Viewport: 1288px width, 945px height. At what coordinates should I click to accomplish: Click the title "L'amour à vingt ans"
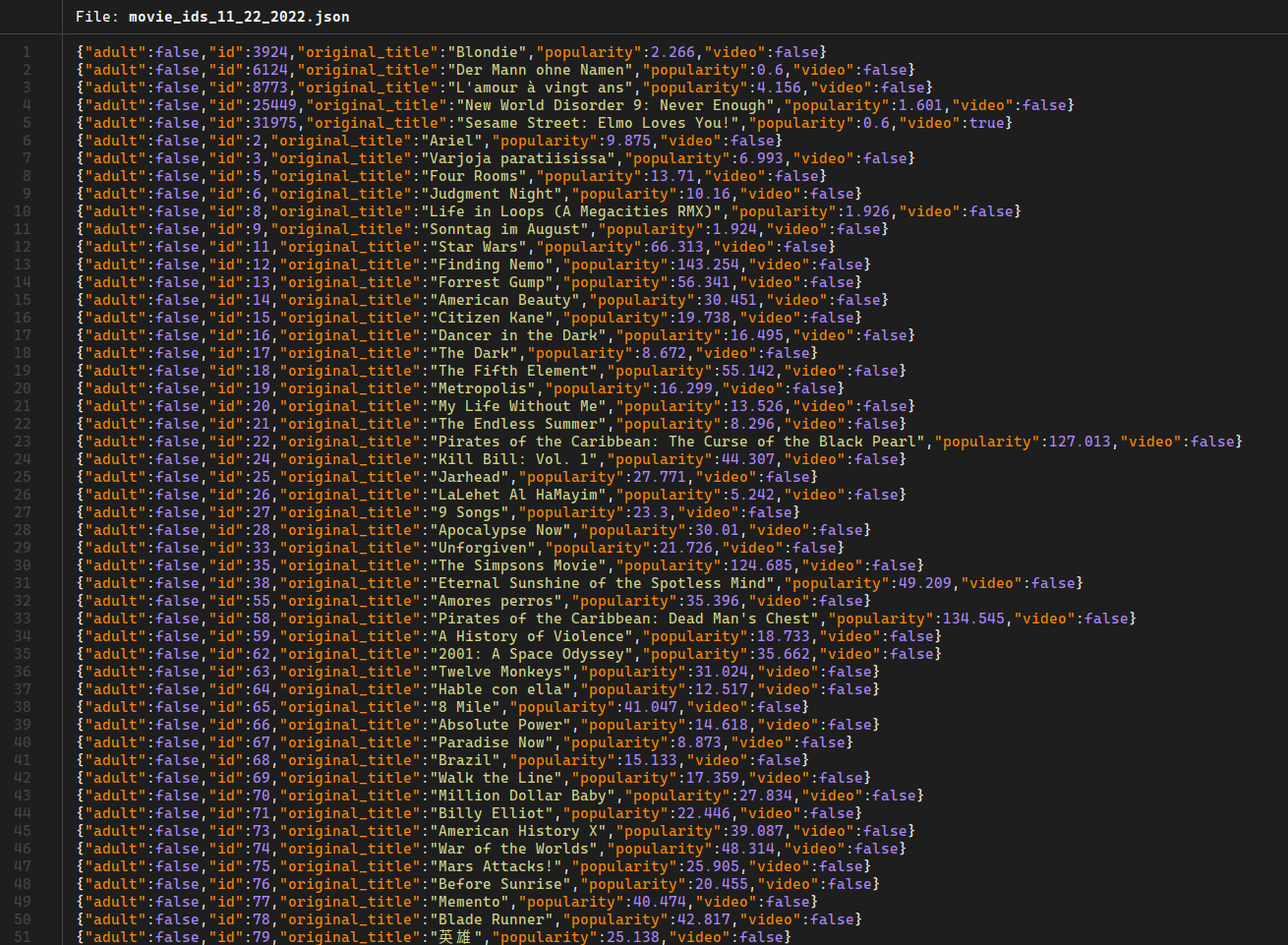[x=540, y=88]
